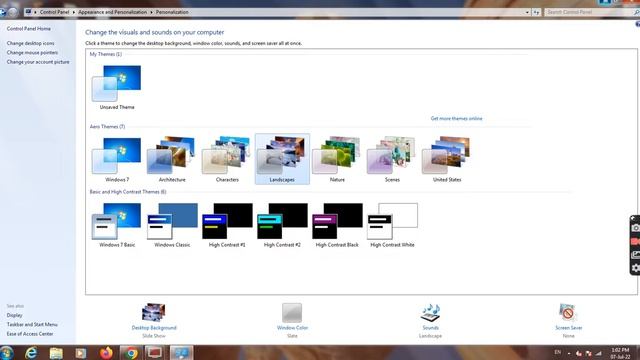This screenshot has width=640, height=360.
Task: Open Windows Explorer folder in taskbar
Action: (56, 353)
